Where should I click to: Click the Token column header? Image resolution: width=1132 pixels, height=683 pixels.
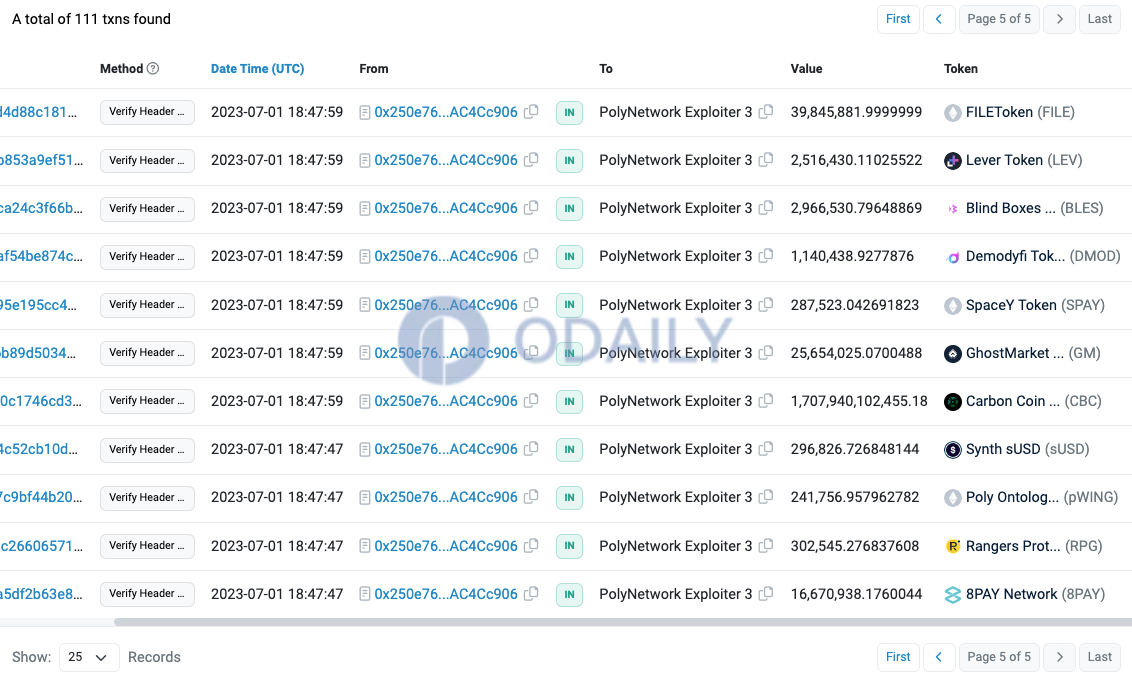[x=960, y=69]
